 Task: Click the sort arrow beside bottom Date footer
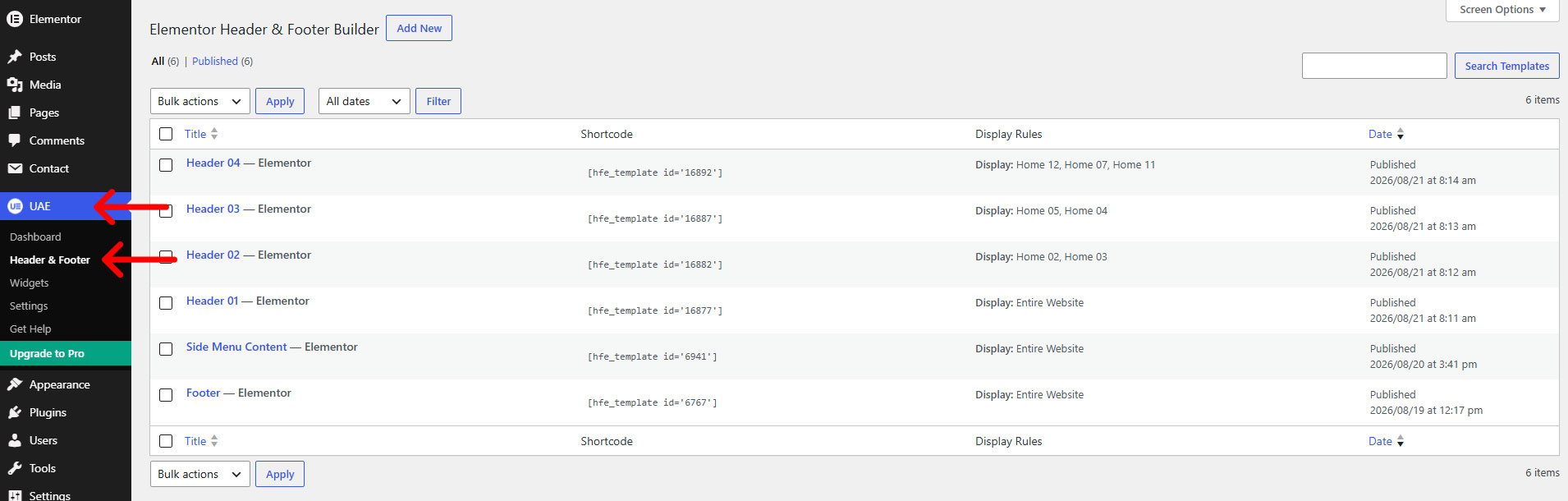1401,441
